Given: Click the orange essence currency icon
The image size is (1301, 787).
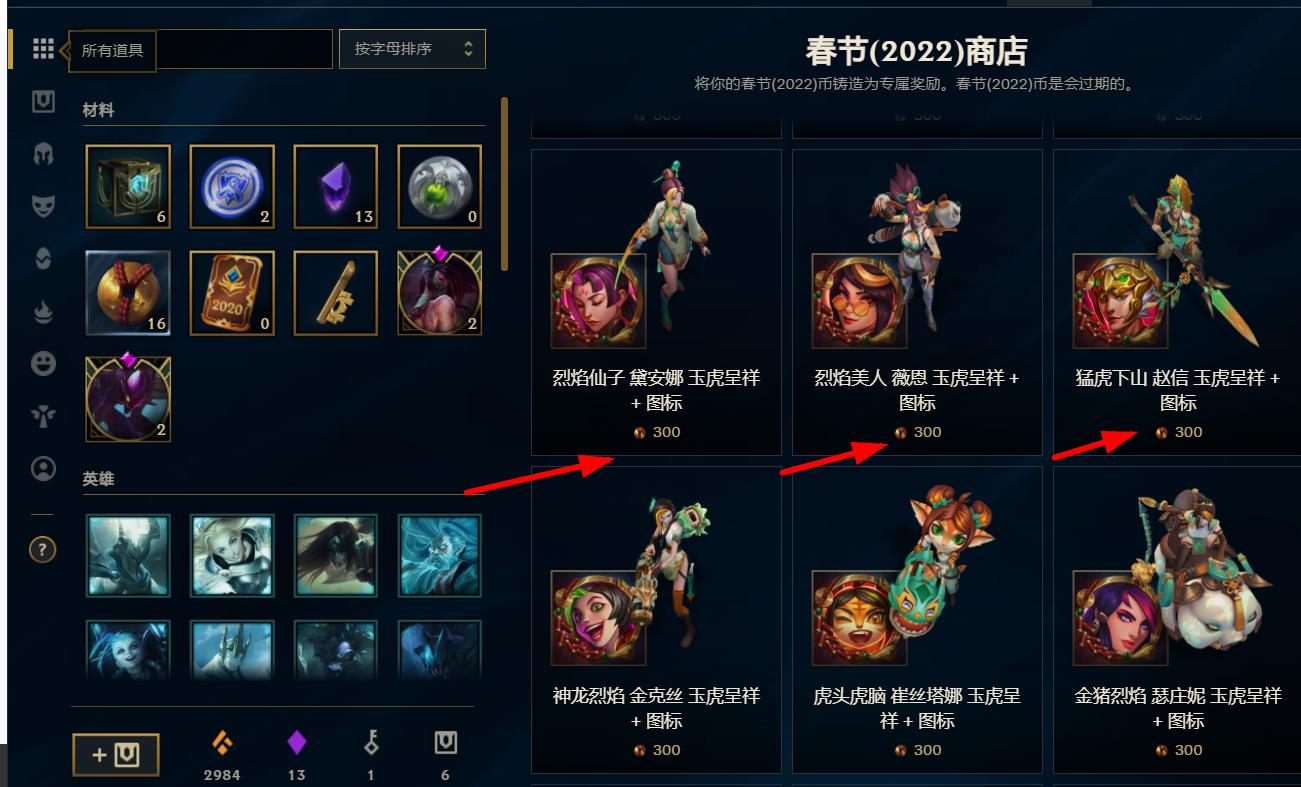Looking at the screenshot, I should coord(221,742).
